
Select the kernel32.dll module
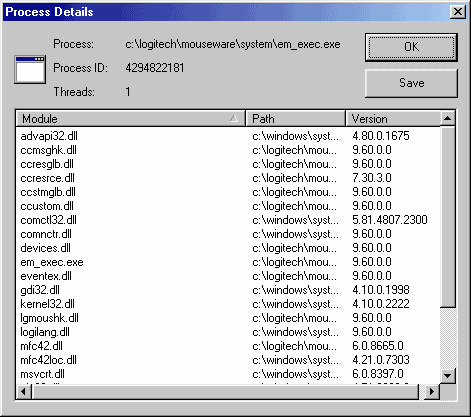point(47,304)
